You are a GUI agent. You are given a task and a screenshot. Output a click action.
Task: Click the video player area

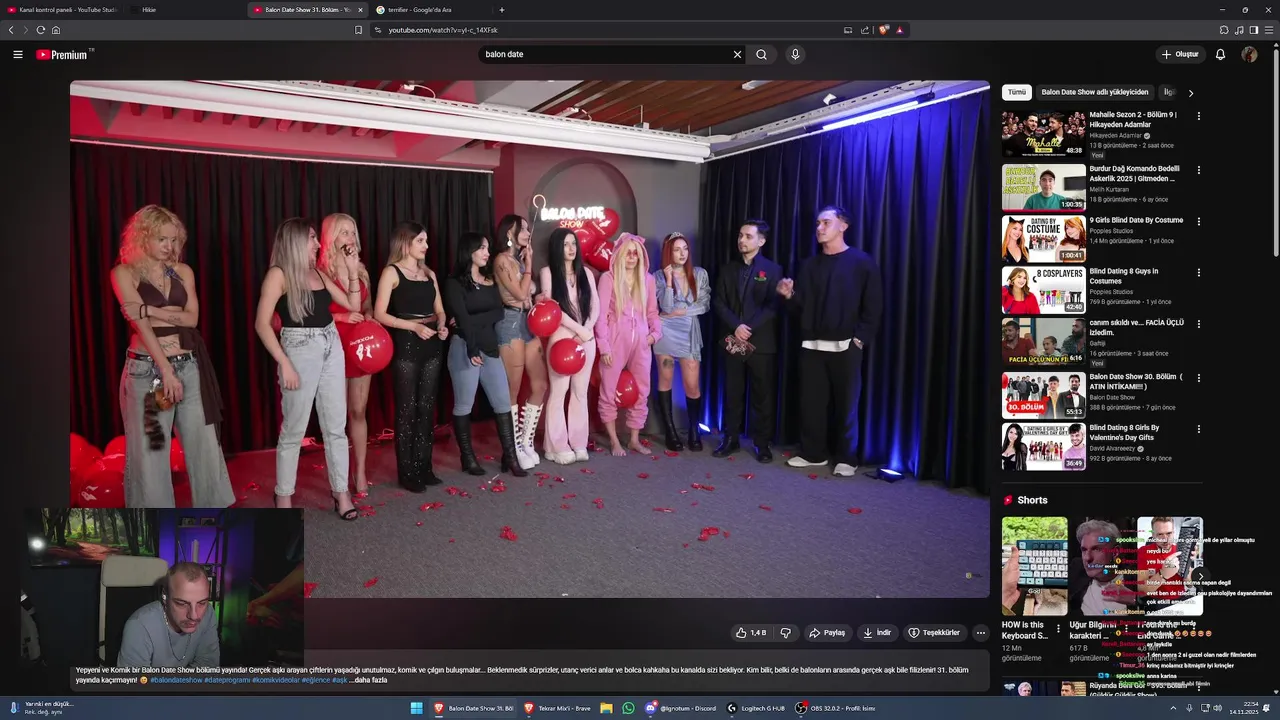530,339
